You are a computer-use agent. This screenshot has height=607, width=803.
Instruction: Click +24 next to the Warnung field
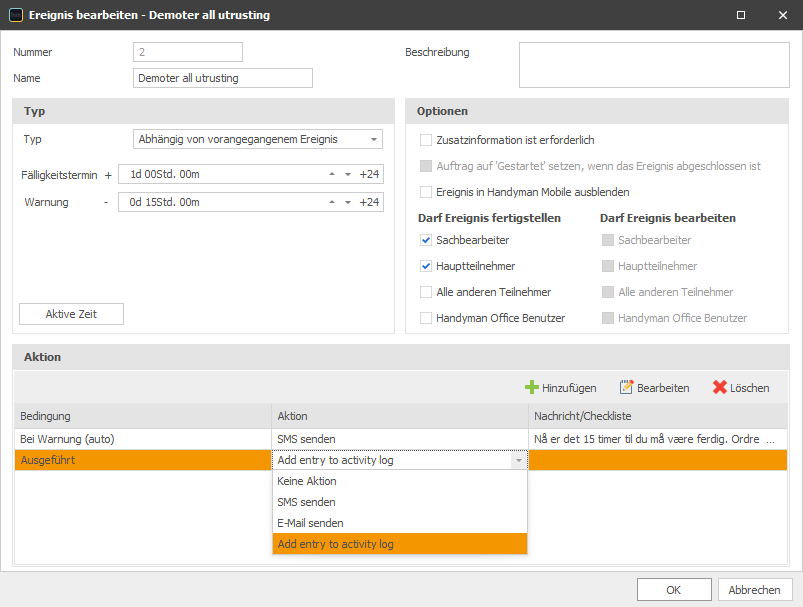[x=370, y=202]
